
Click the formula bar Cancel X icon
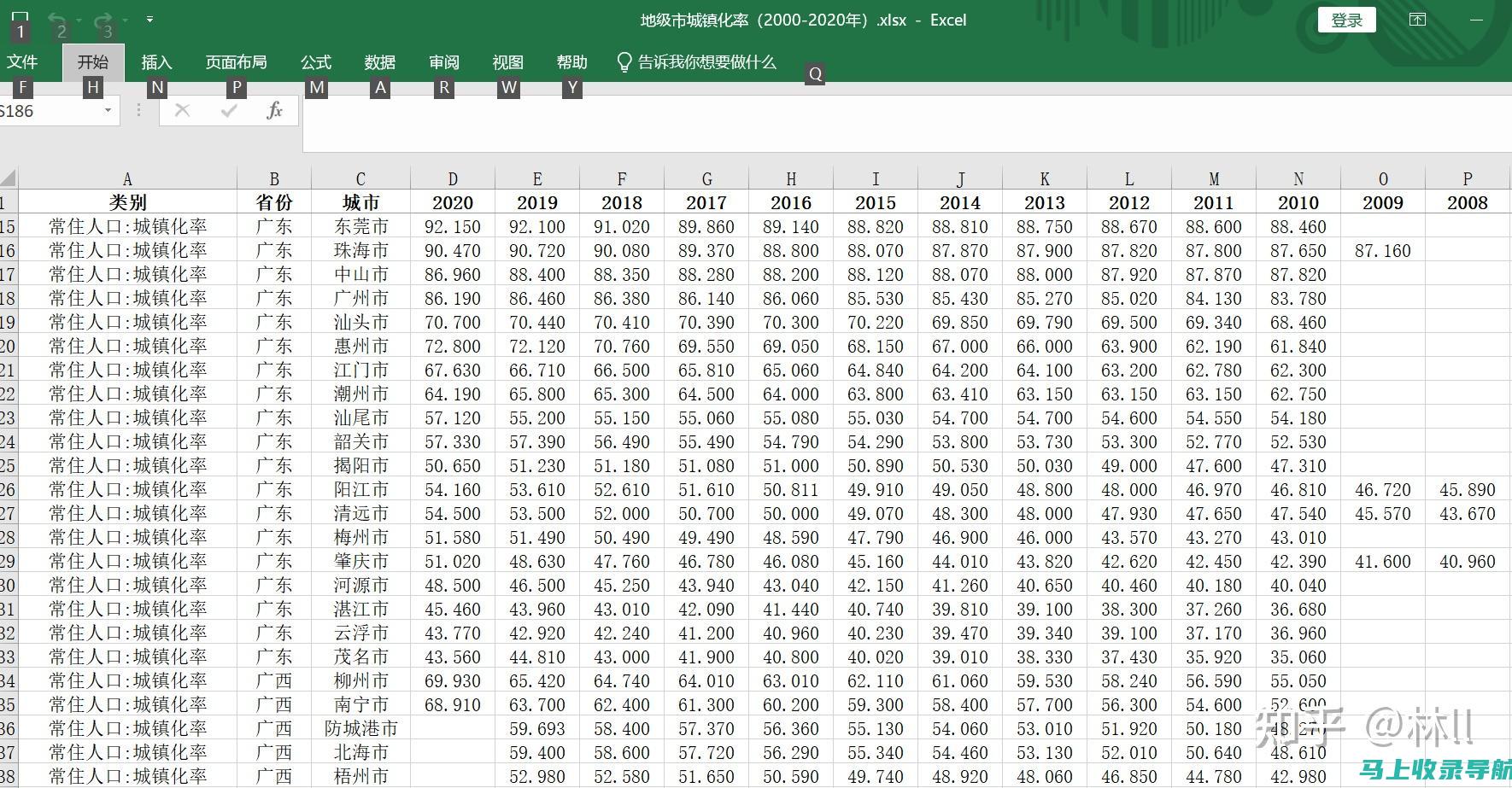[182, 110]
